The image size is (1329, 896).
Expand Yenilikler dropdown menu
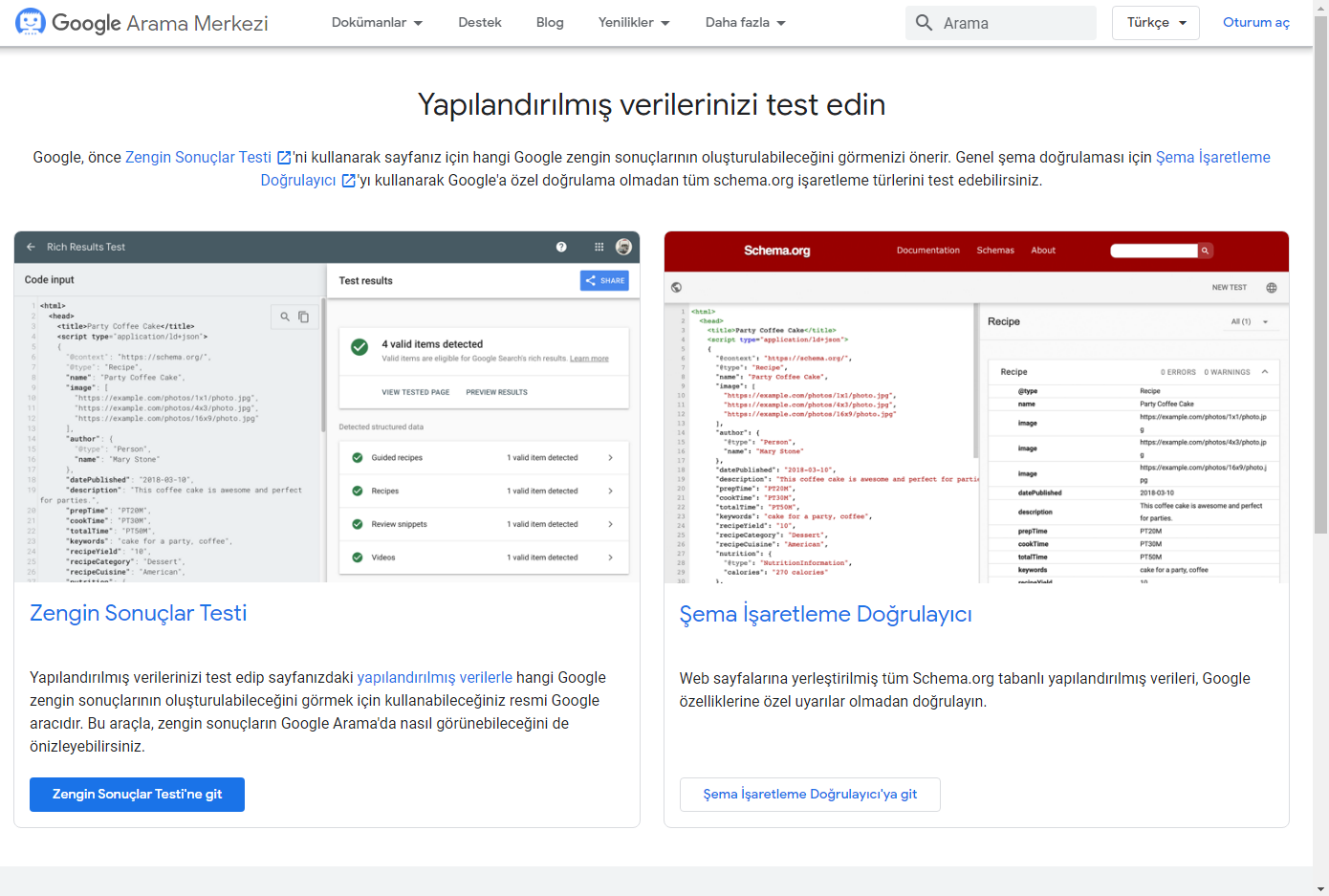pyautogui.click(x=634, y=22)
